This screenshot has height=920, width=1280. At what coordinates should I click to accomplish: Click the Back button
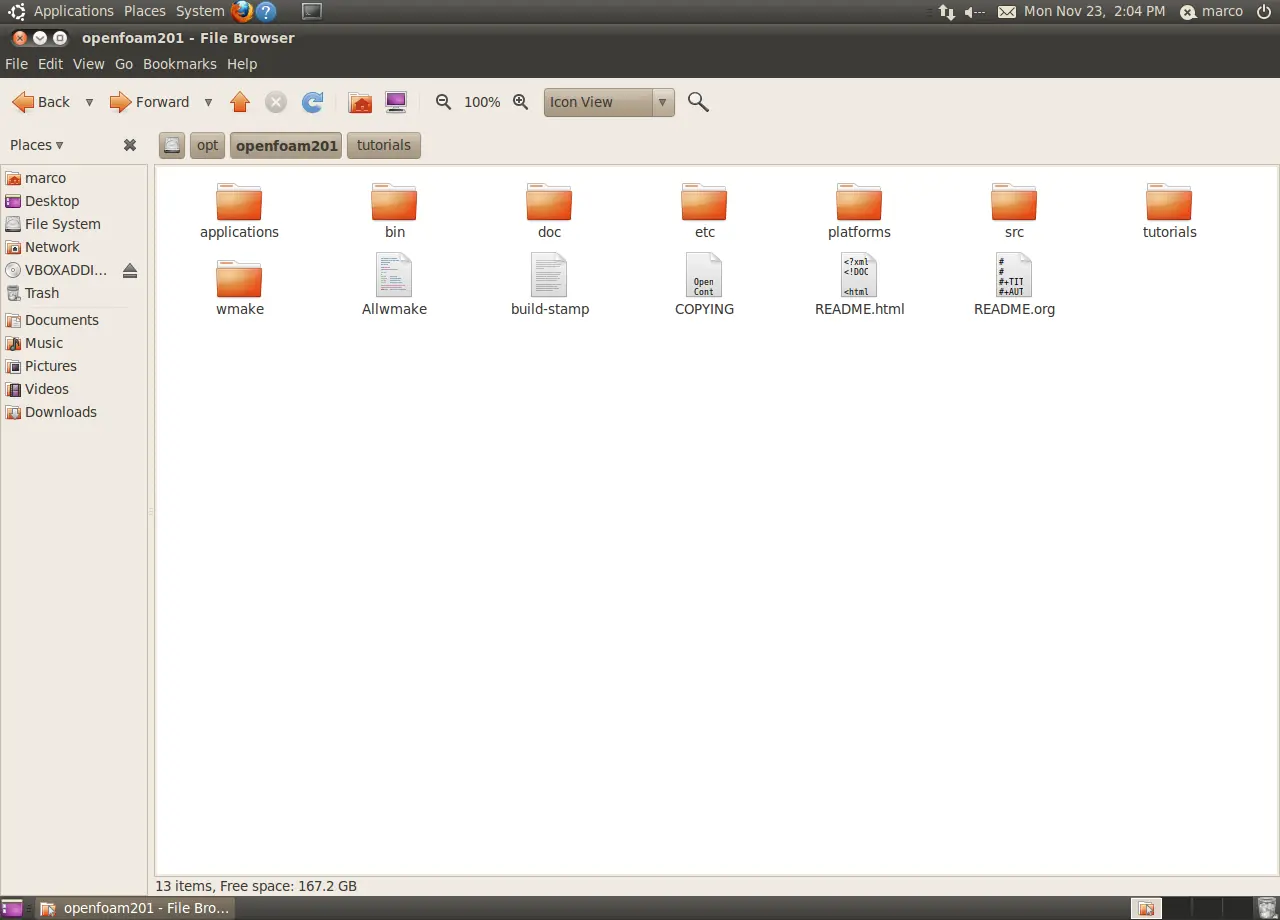[x=41, y=102]
